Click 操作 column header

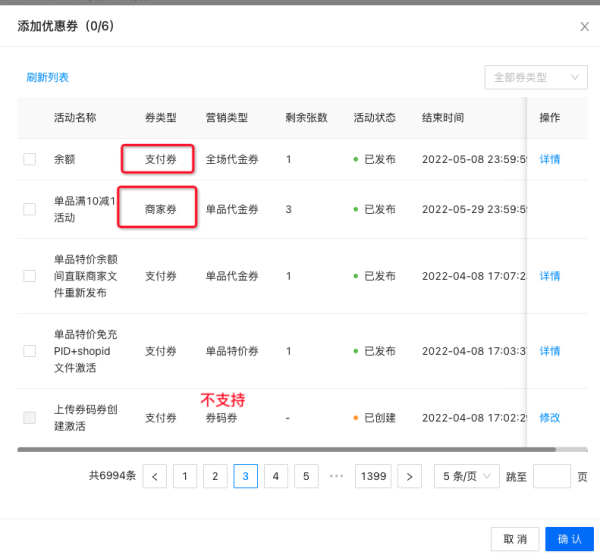coord(550,117)
